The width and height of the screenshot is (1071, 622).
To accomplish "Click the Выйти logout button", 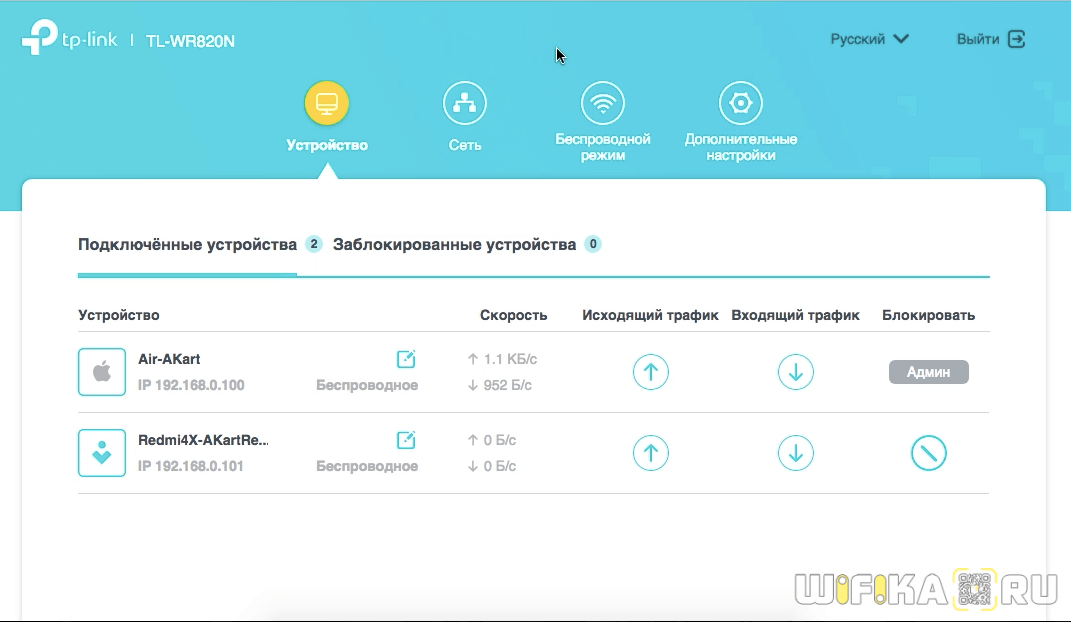I will tap(990, 39).
